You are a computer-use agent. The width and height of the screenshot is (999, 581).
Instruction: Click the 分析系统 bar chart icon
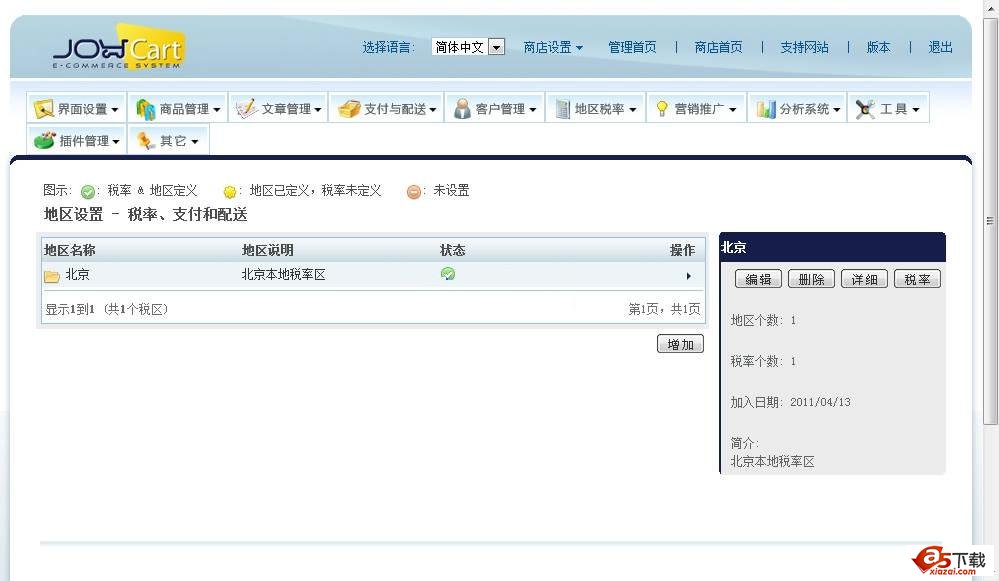click(x=766, y=109)
